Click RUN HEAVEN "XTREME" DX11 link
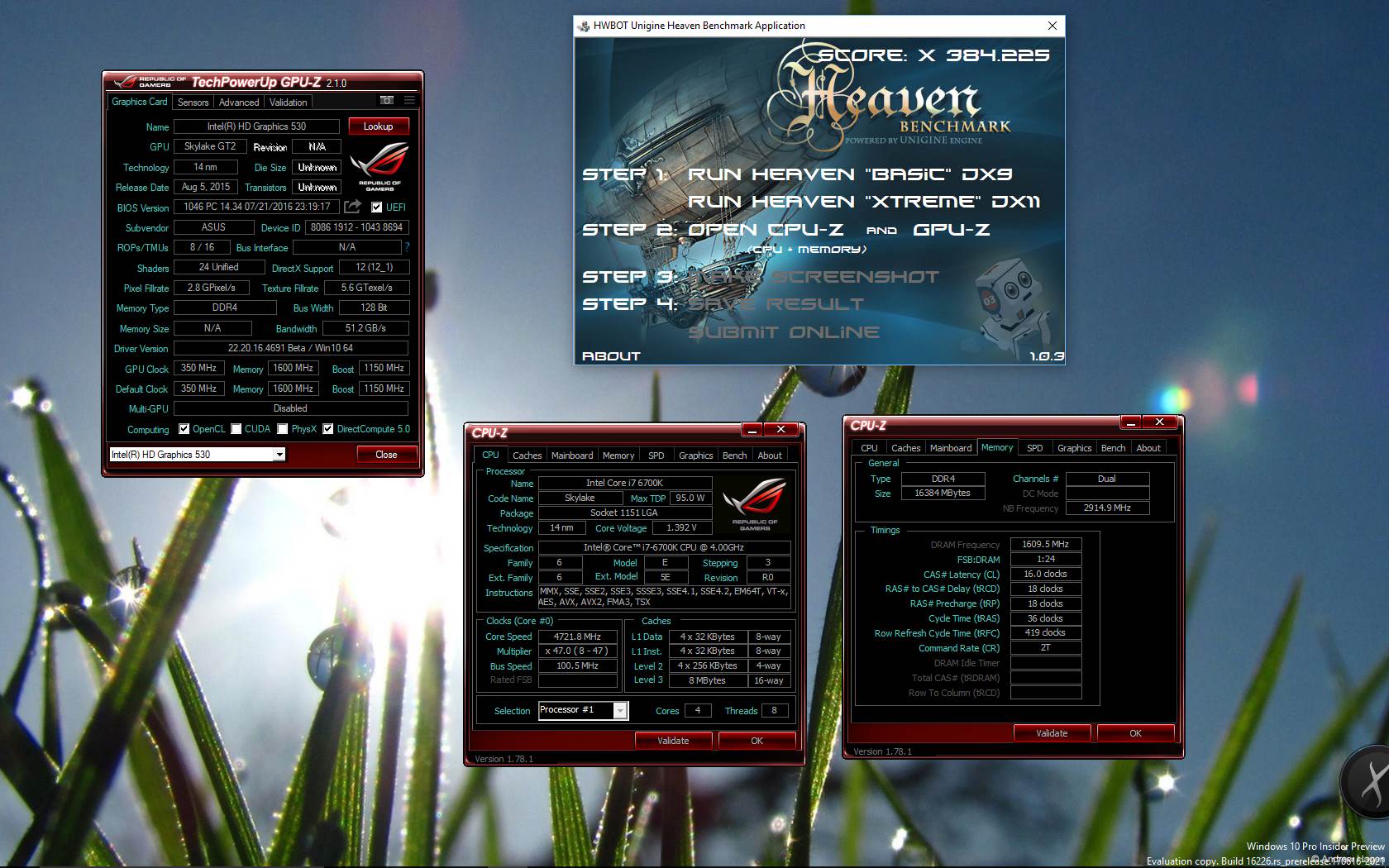 pyautogui.click(x=864, y=202)
